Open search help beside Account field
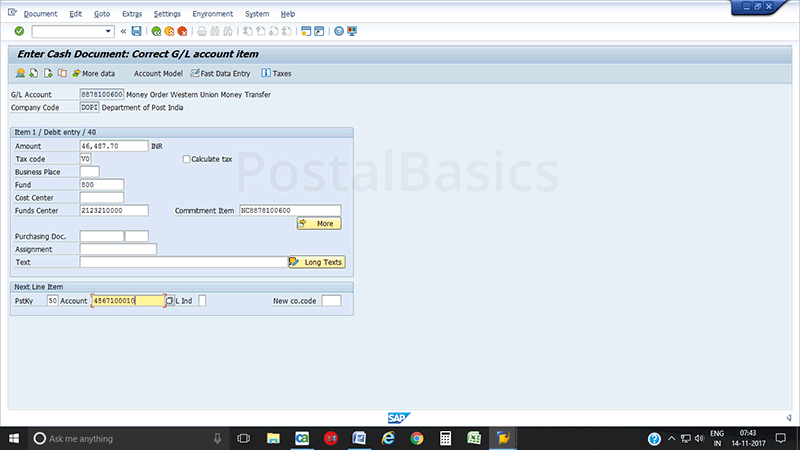The image size is (800, 450). coord(169,300)
